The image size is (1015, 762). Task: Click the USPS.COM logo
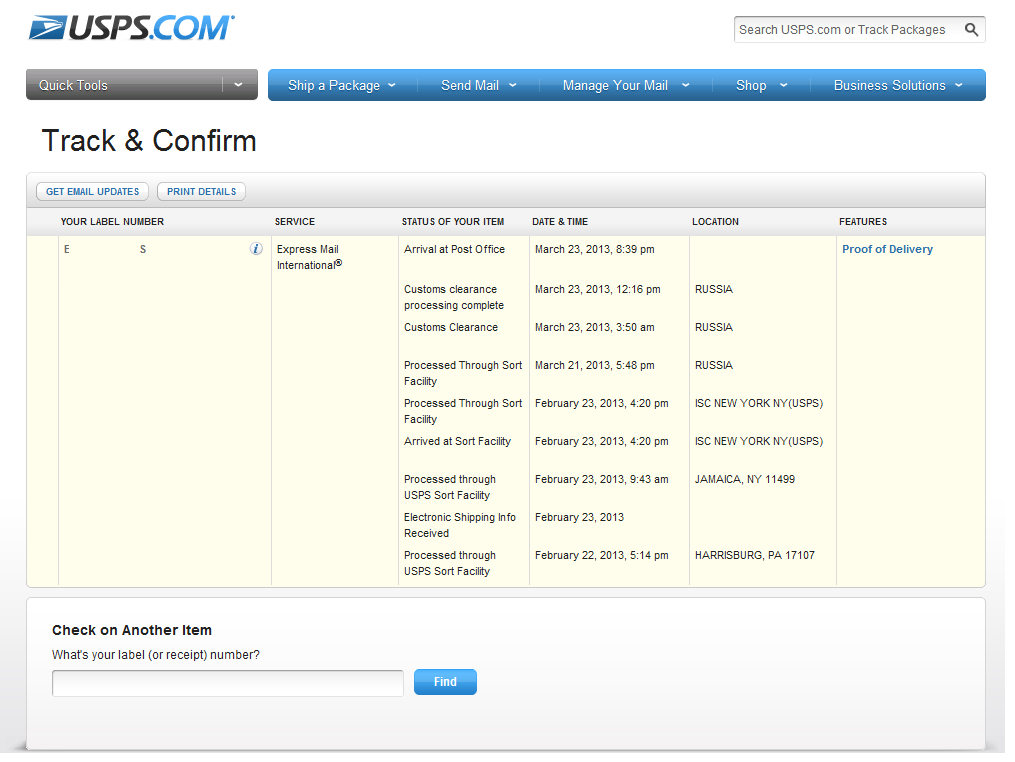(x=131, y=28)
